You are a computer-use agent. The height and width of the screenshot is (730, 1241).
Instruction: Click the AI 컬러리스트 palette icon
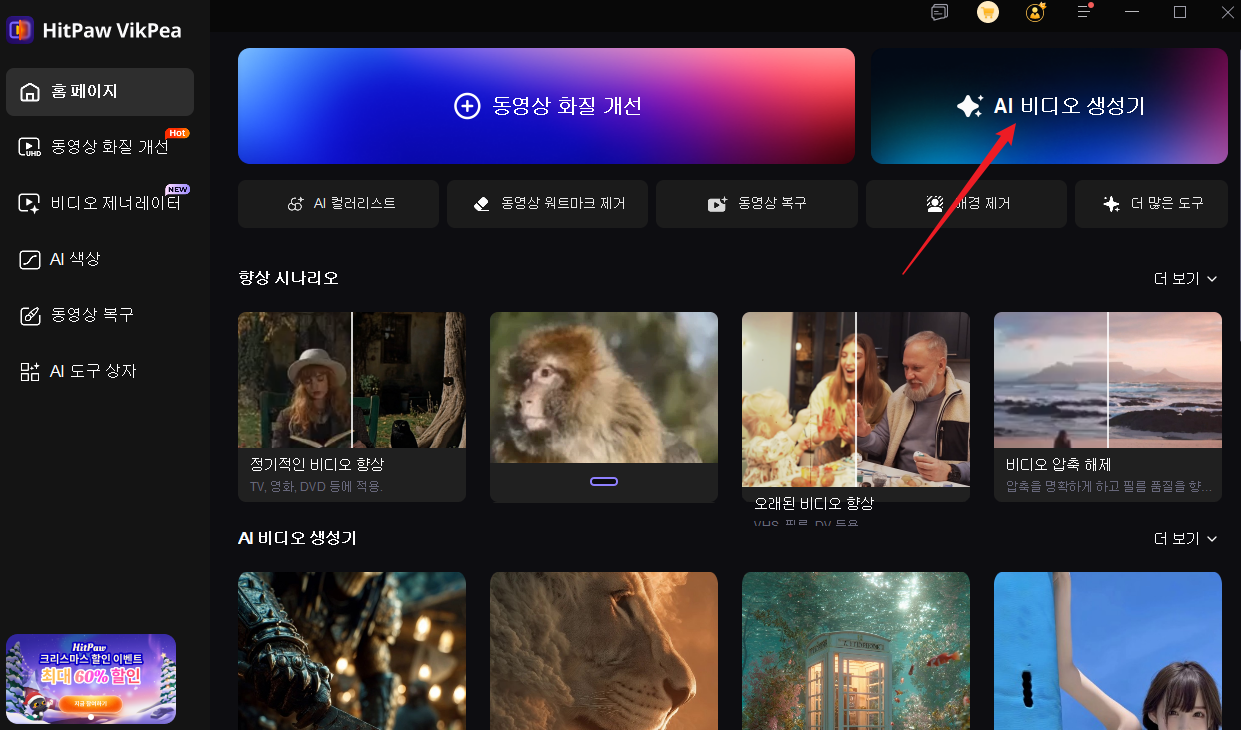click(x=295, y=204)
